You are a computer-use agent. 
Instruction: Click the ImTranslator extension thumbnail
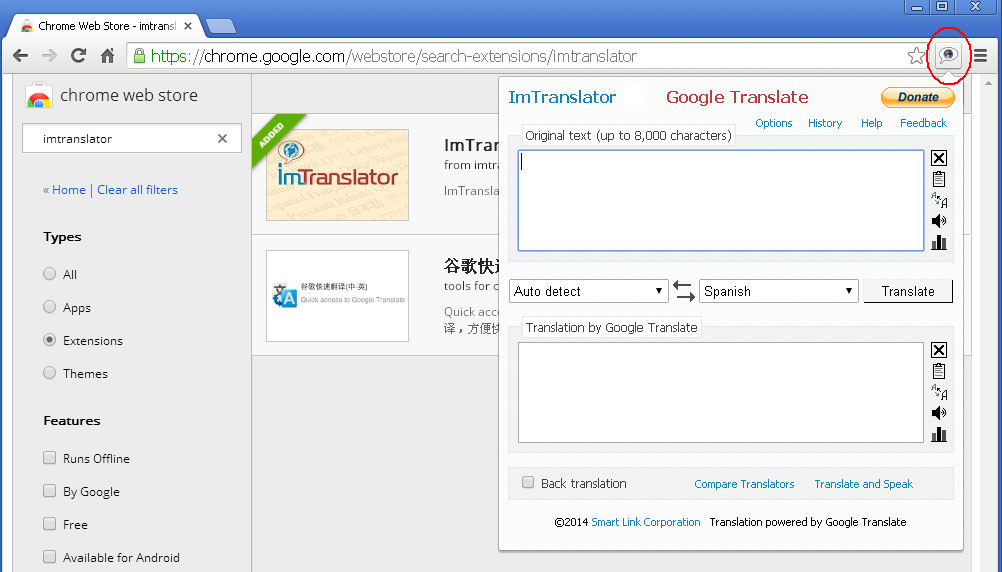337,175
